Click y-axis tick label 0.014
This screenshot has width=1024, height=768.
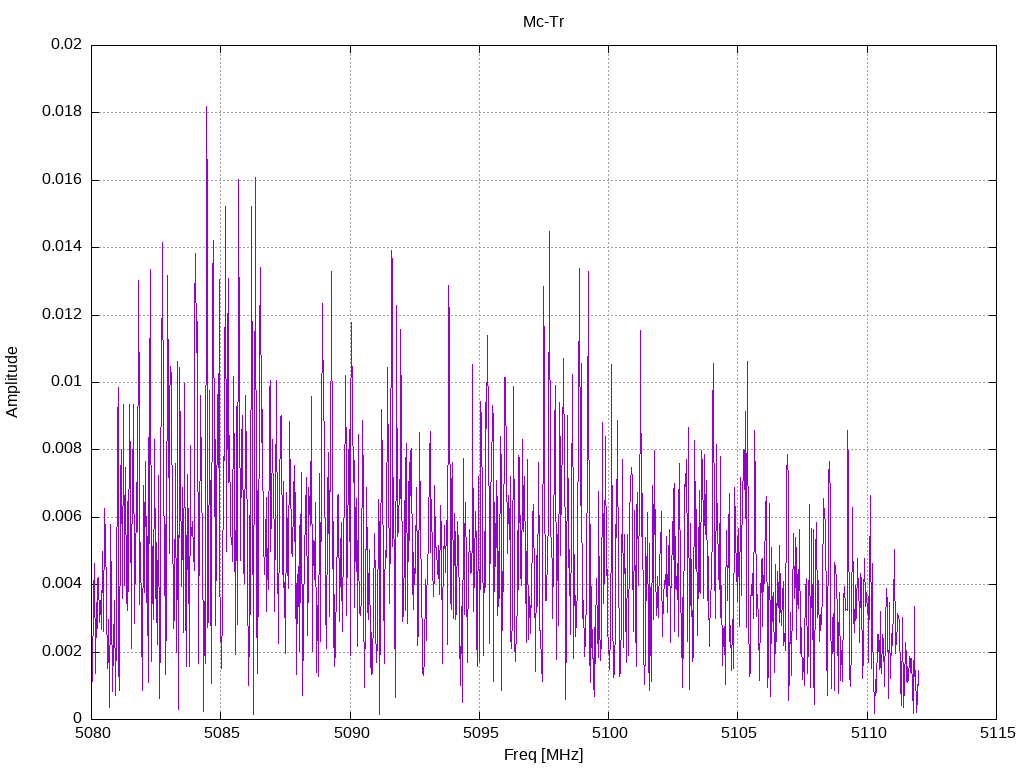(x=63, y=247)
